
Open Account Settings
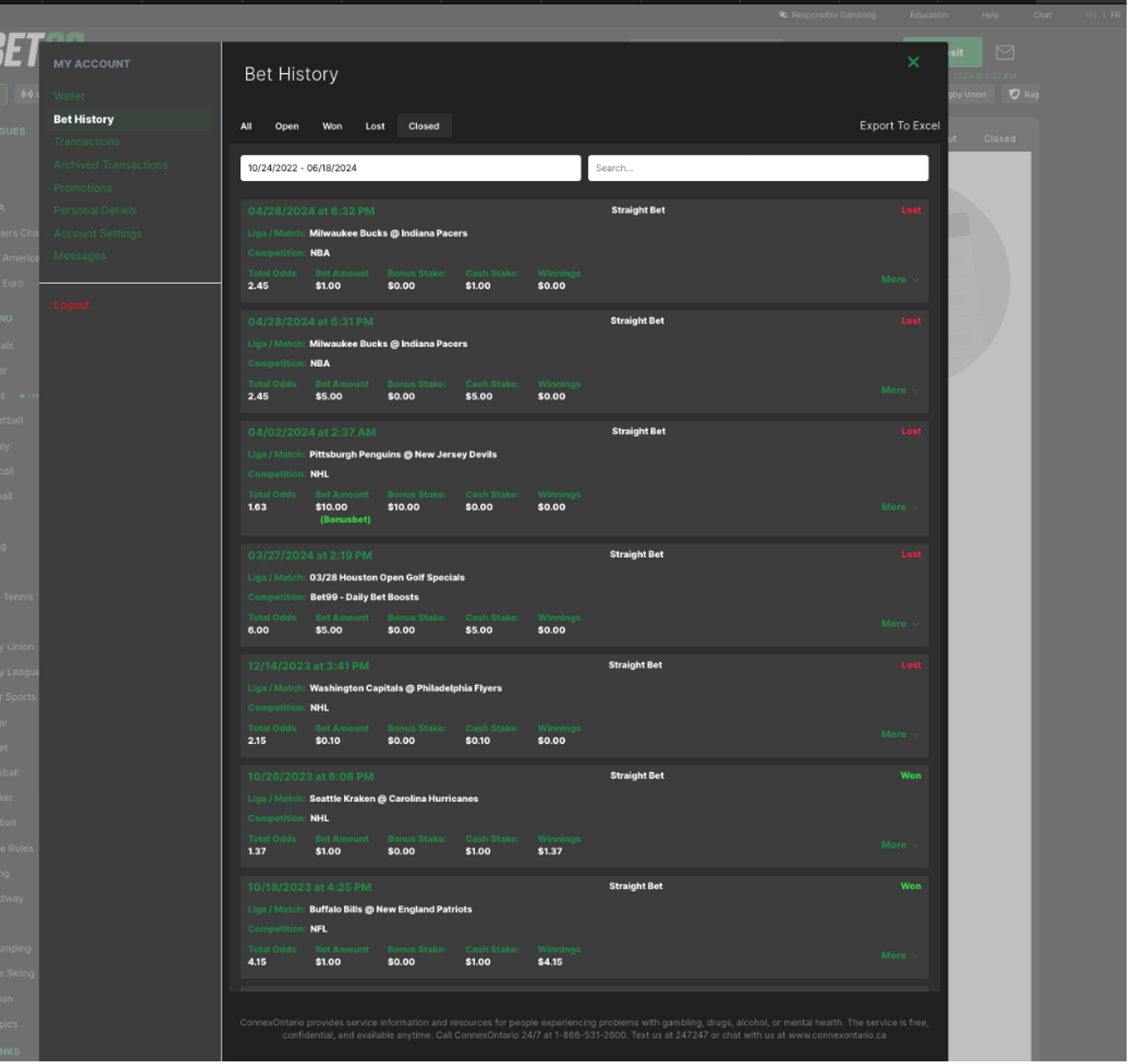98,235
